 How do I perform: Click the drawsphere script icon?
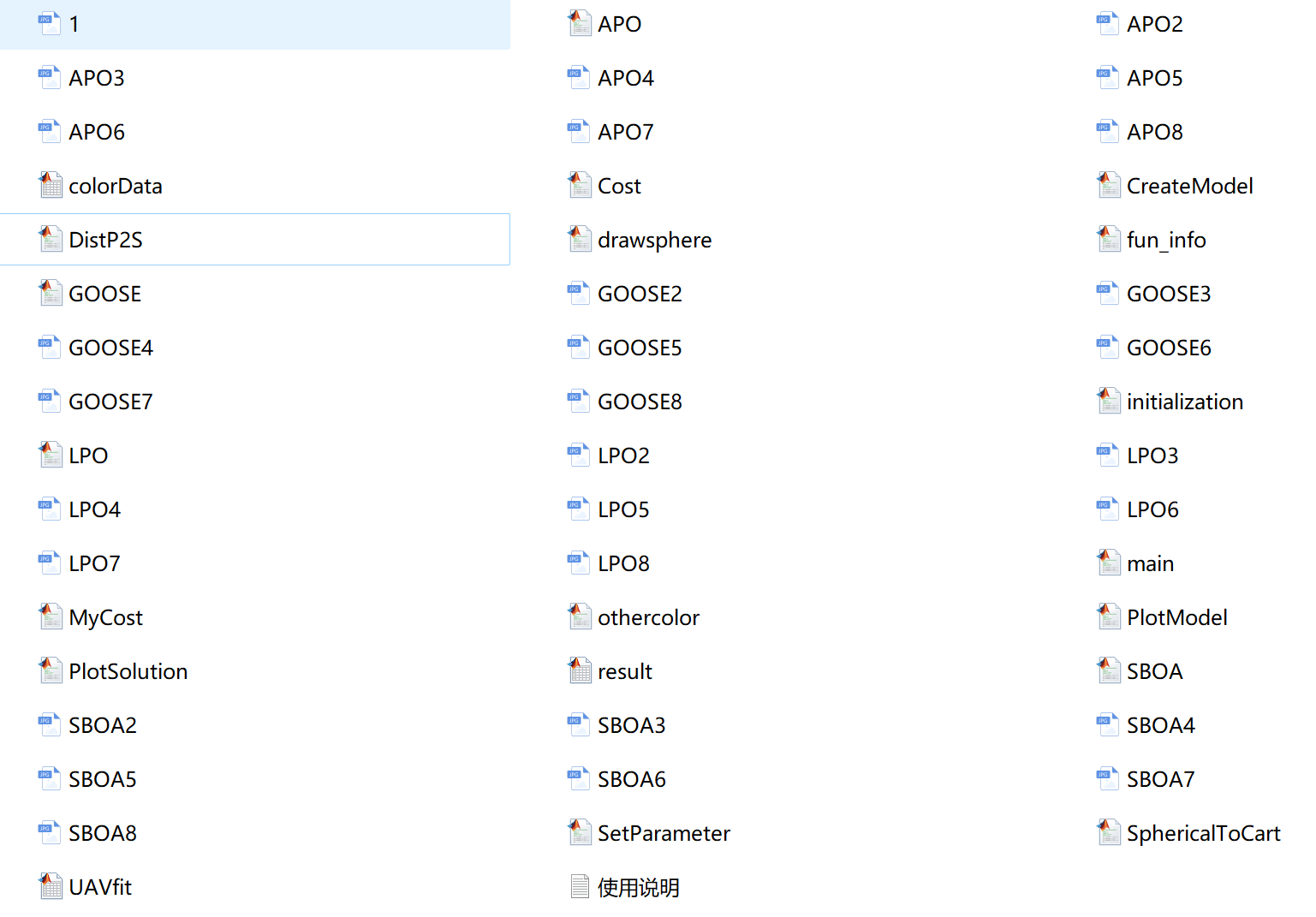[x=580, y=240]
